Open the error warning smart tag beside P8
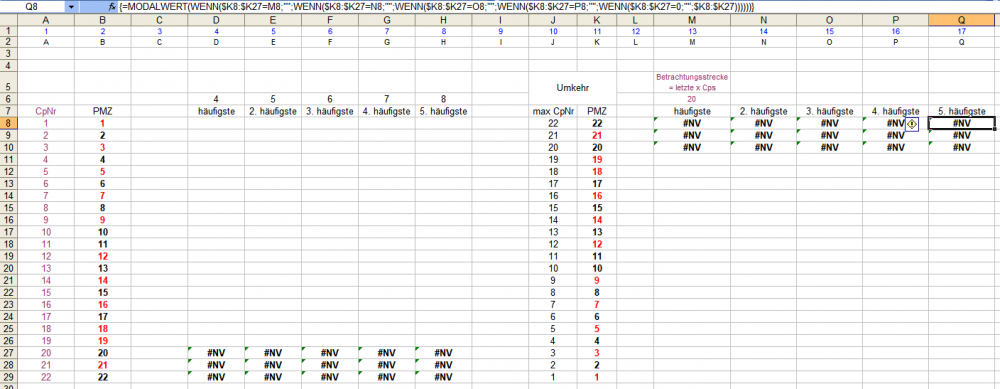 (x=911, y=123)
